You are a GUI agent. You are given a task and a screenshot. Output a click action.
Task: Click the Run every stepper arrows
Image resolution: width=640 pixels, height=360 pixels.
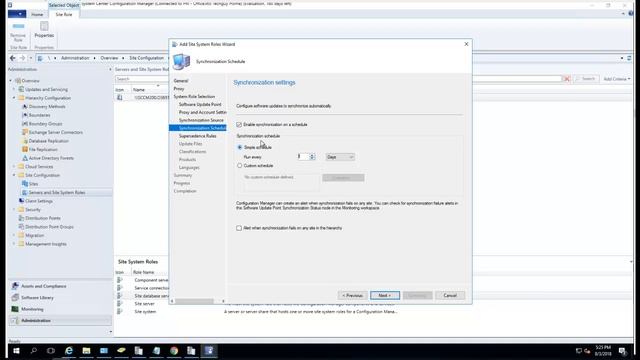312,157
